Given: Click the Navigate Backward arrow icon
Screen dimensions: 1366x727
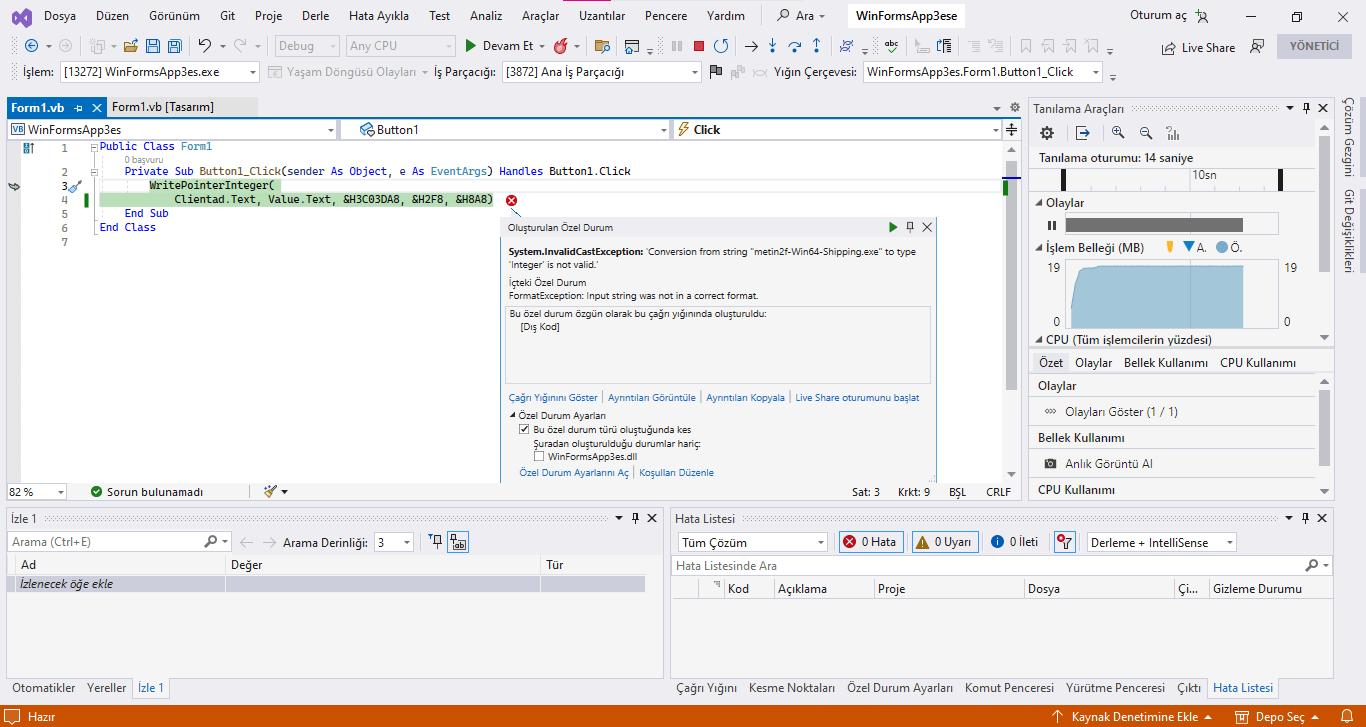Looking at the screenshot, I should (x=31, y=46).
